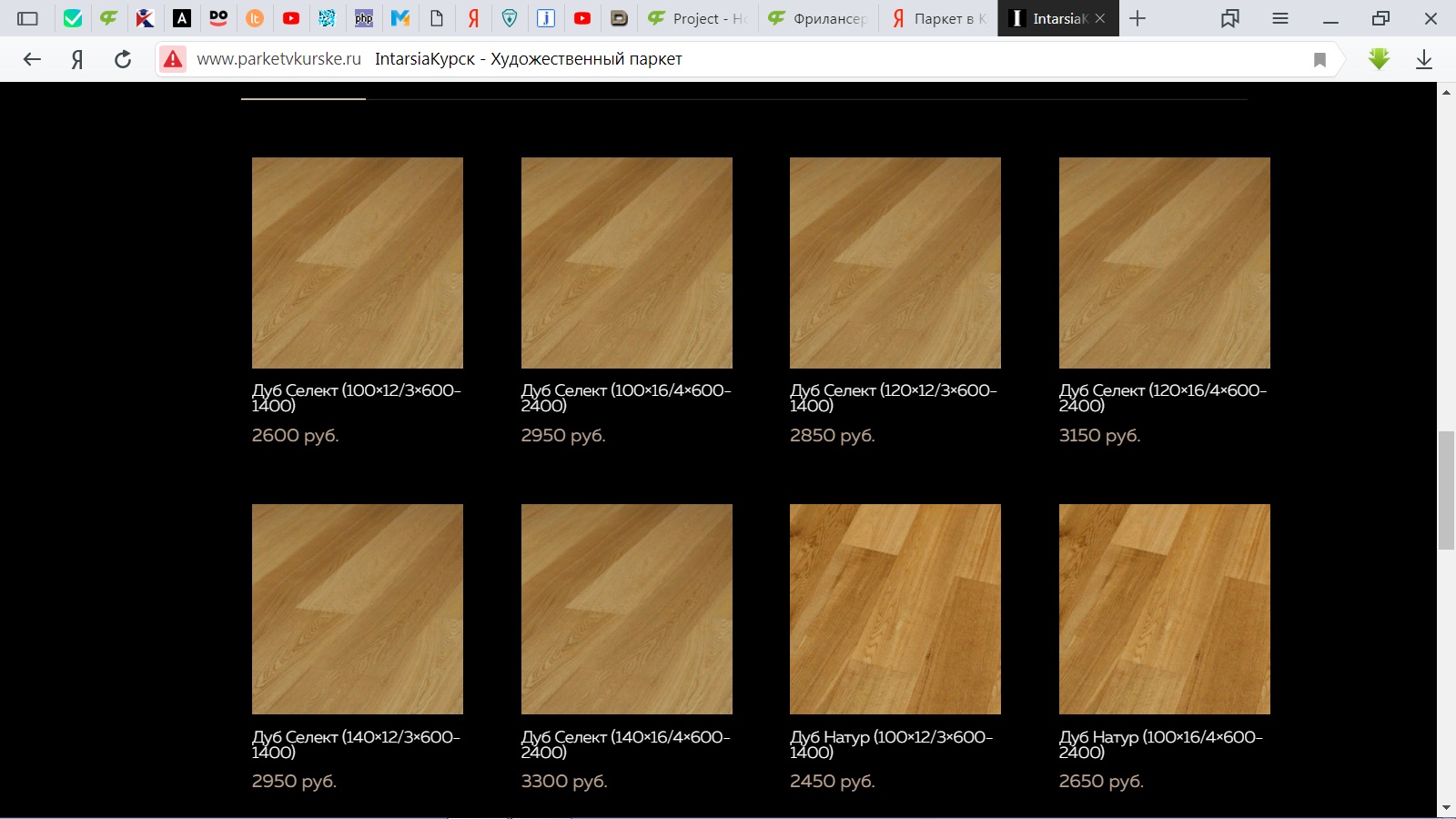Switch to the Project tab
The height and width of the screenshot is (819, 1456).
point(697,18)
